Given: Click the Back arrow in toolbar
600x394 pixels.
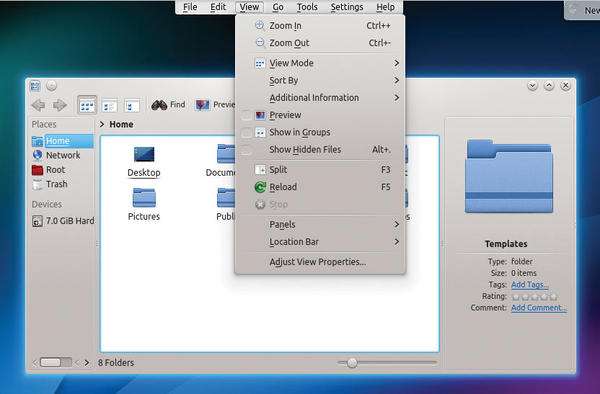Looking at the screenshot, I should pos(38,105).
